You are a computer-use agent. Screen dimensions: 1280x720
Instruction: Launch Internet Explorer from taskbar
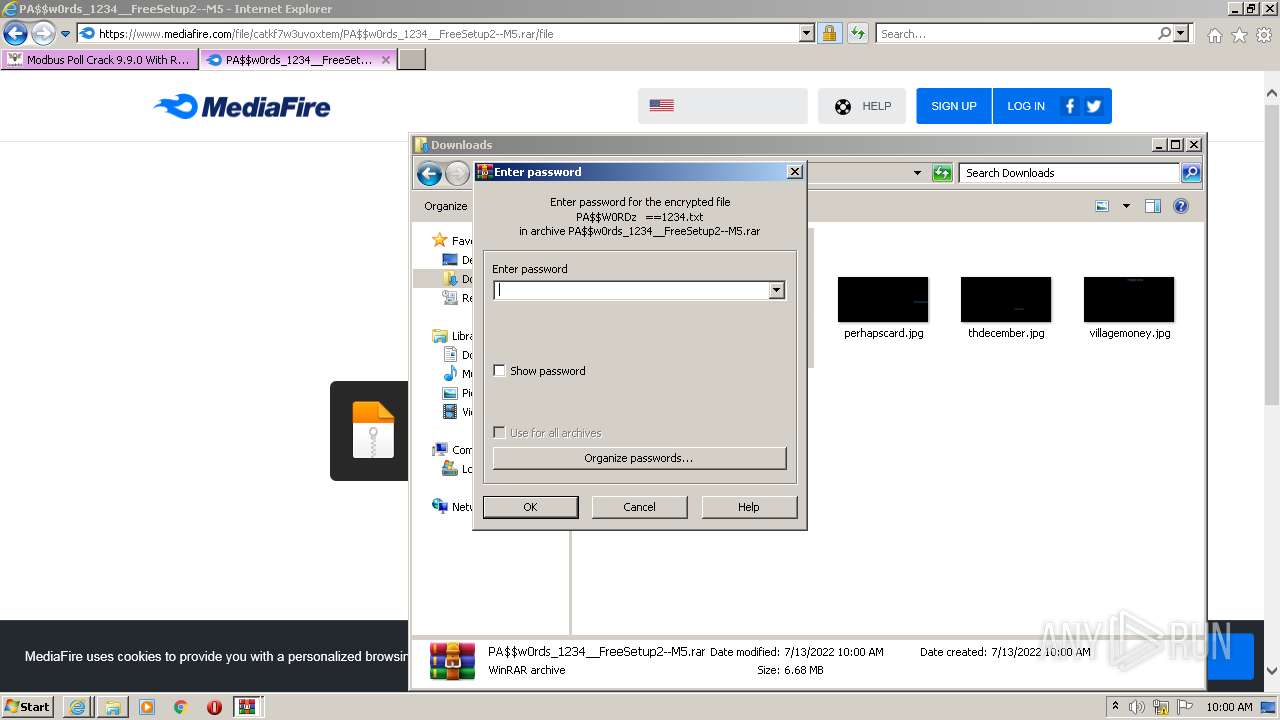point(77,707)
